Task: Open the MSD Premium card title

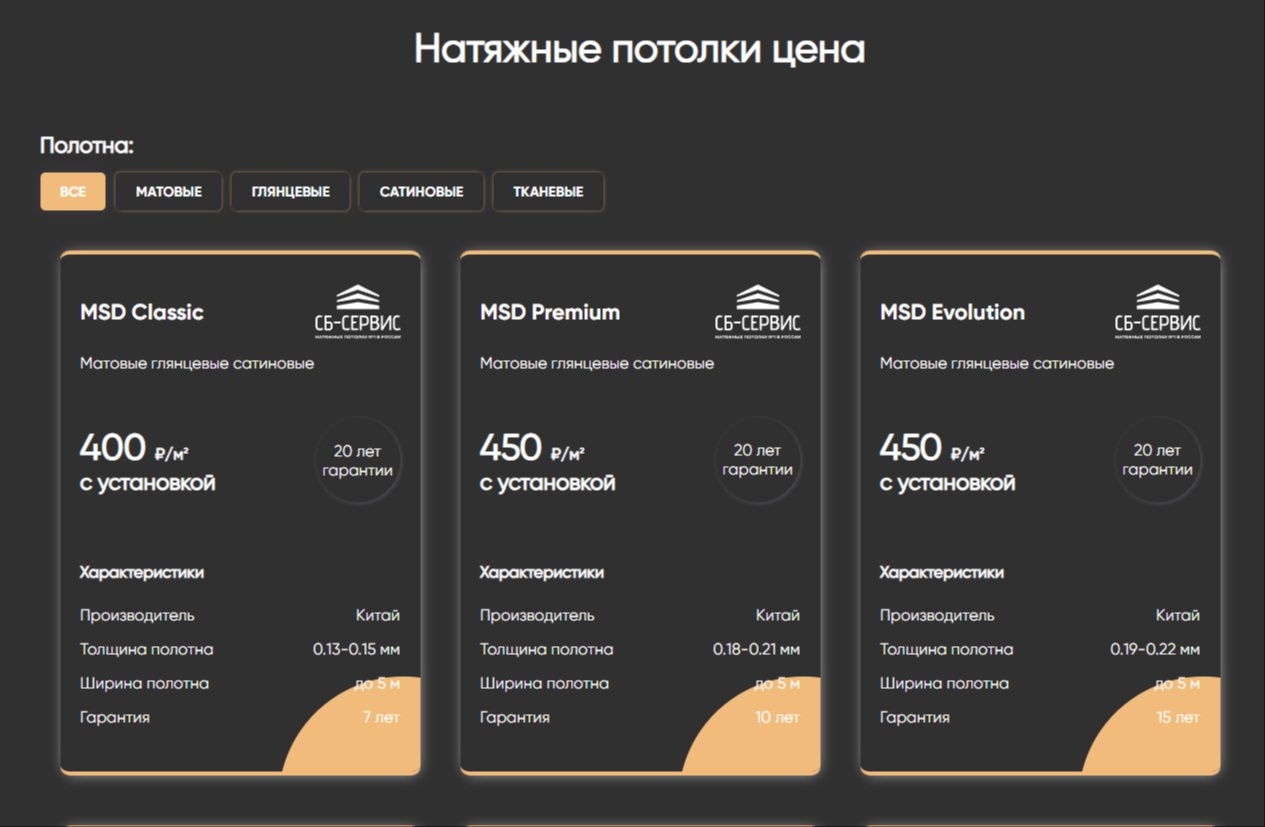Action: click(x=550, y=312)
